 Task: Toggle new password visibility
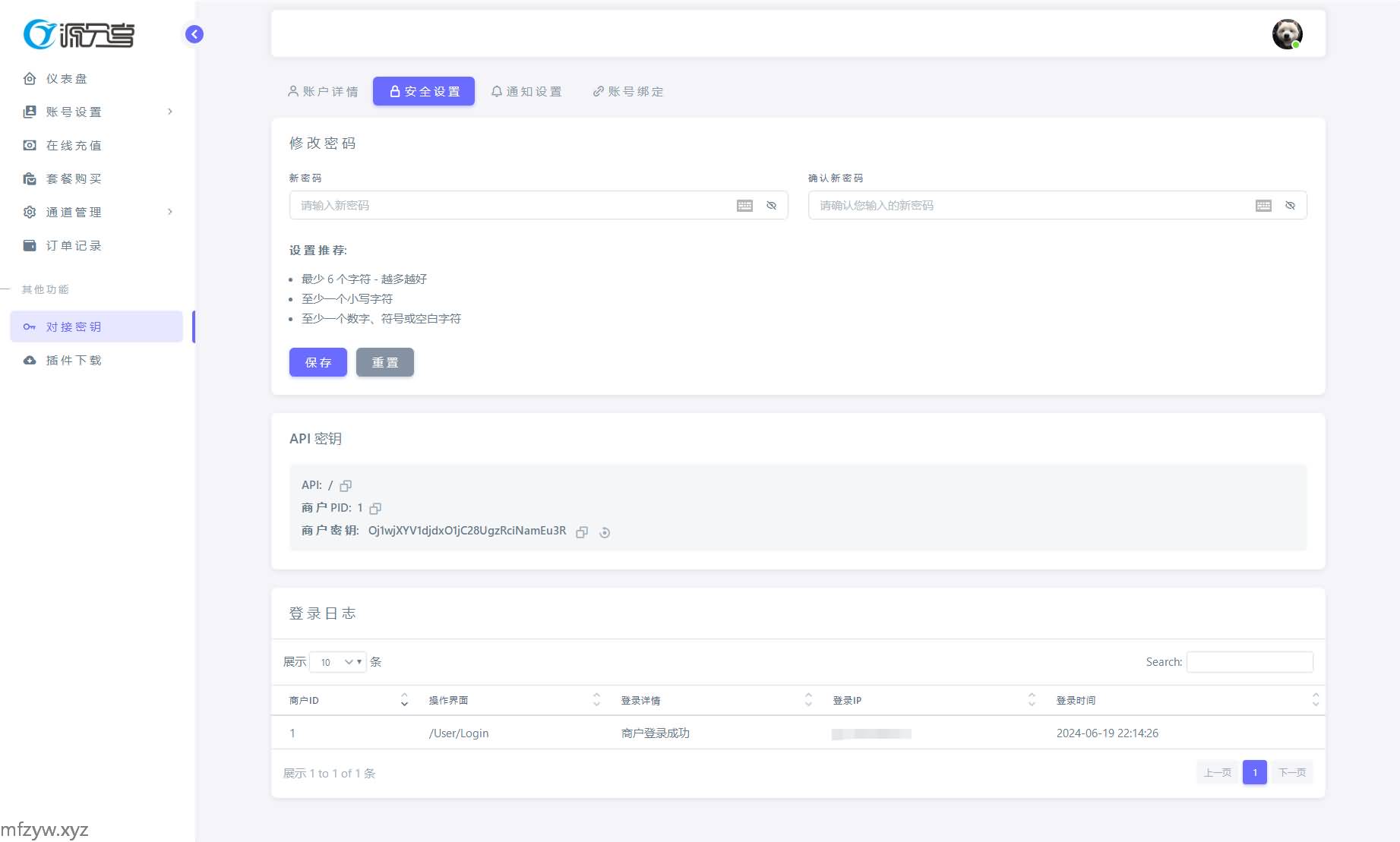point(771,206)
